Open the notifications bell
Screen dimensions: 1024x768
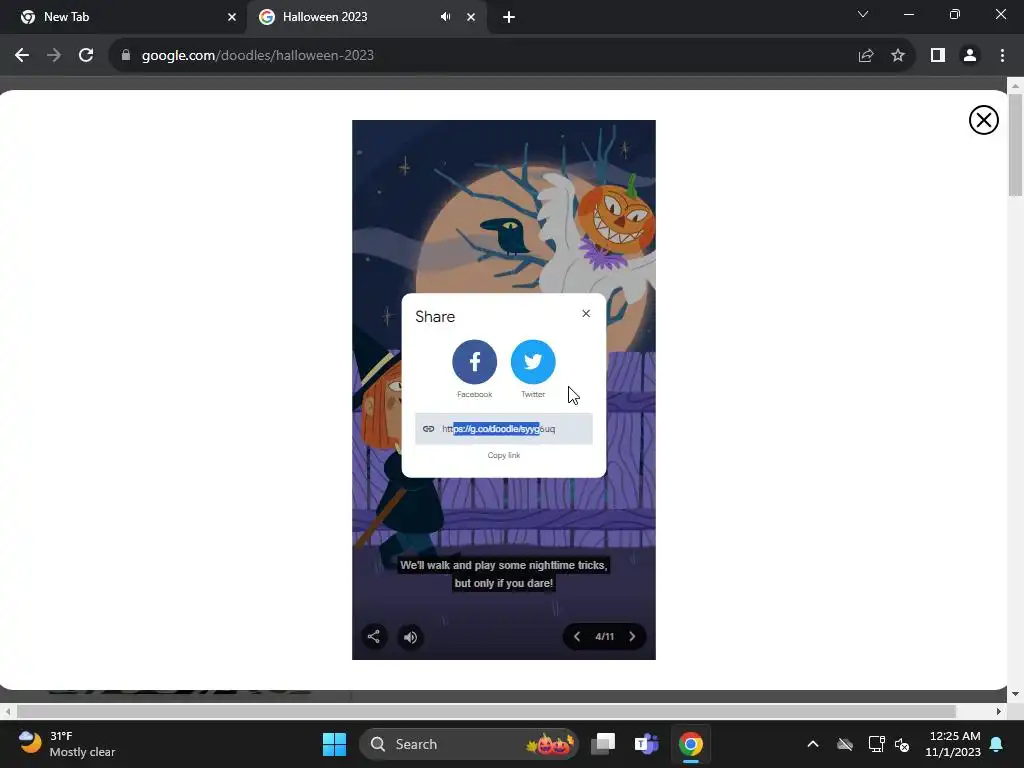(x=996, y=744)
